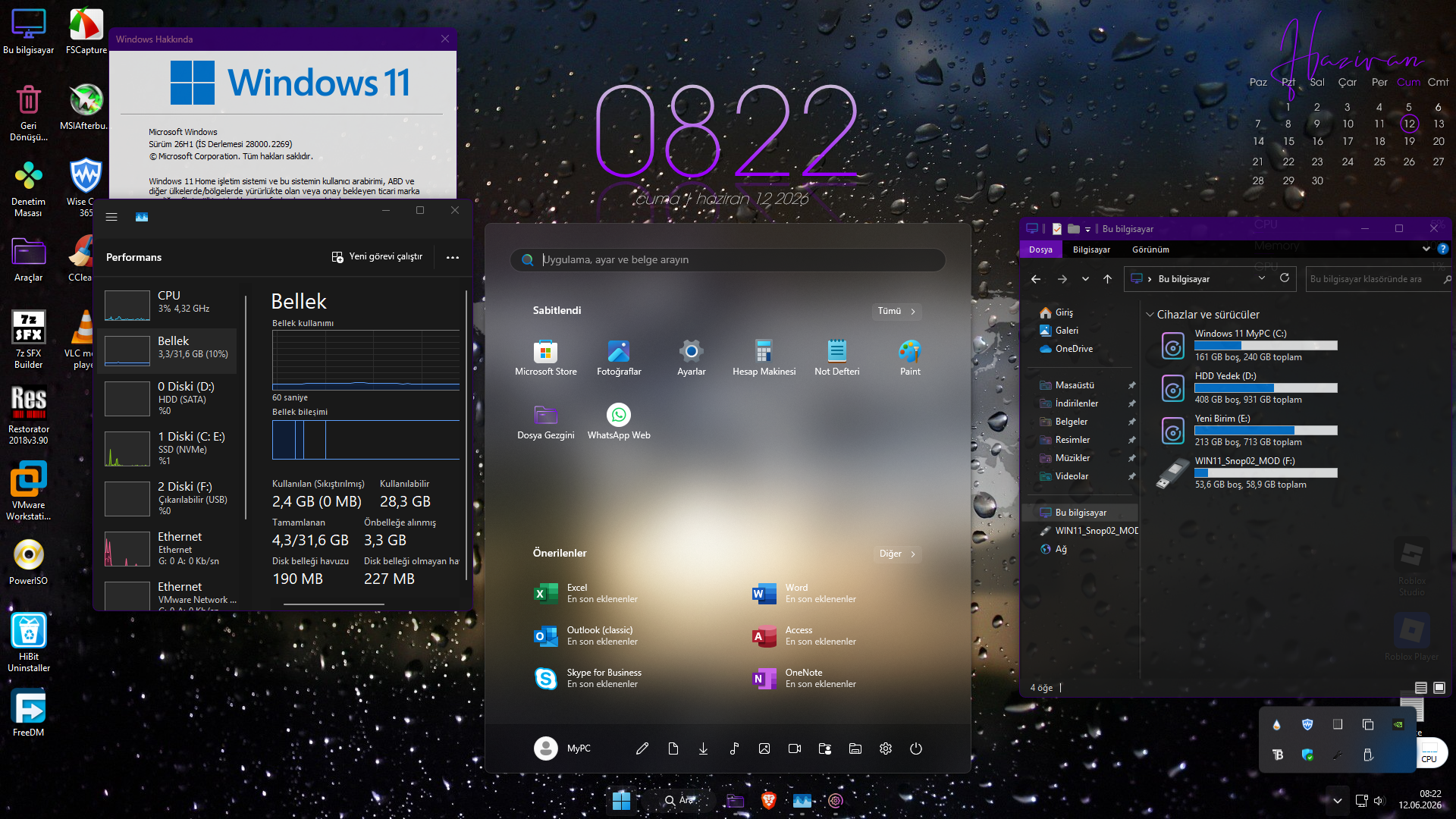This screenshot has height=819, width=1456.
Task: Click the Wise Care shield tray icon
Action: [x=1307, y=724]
